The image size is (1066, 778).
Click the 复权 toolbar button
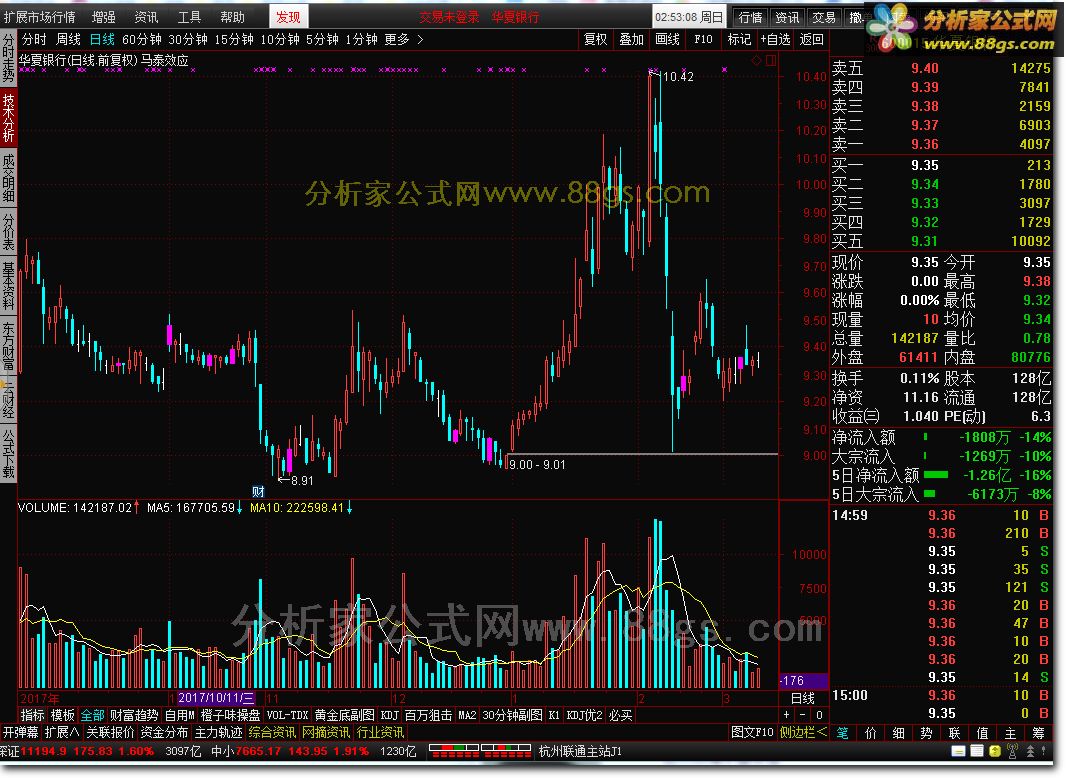coord(596,39)
